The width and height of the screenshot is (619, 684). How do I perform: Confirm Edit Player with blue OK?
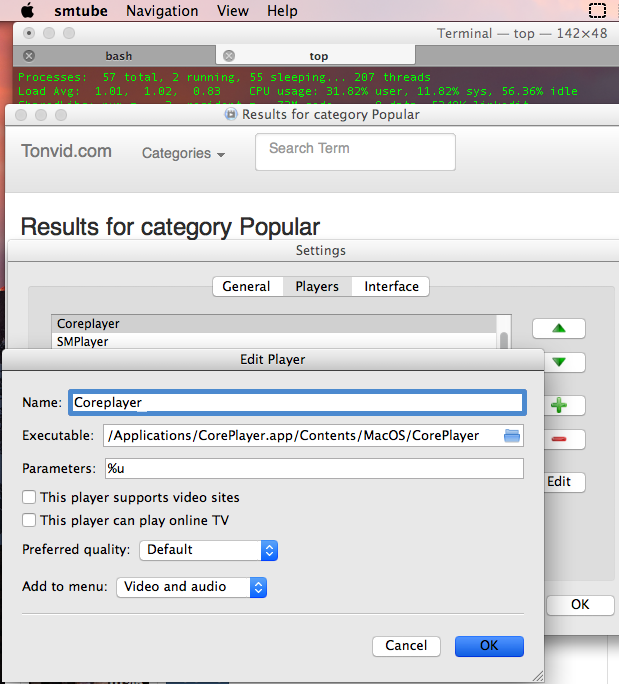point(489,646)
